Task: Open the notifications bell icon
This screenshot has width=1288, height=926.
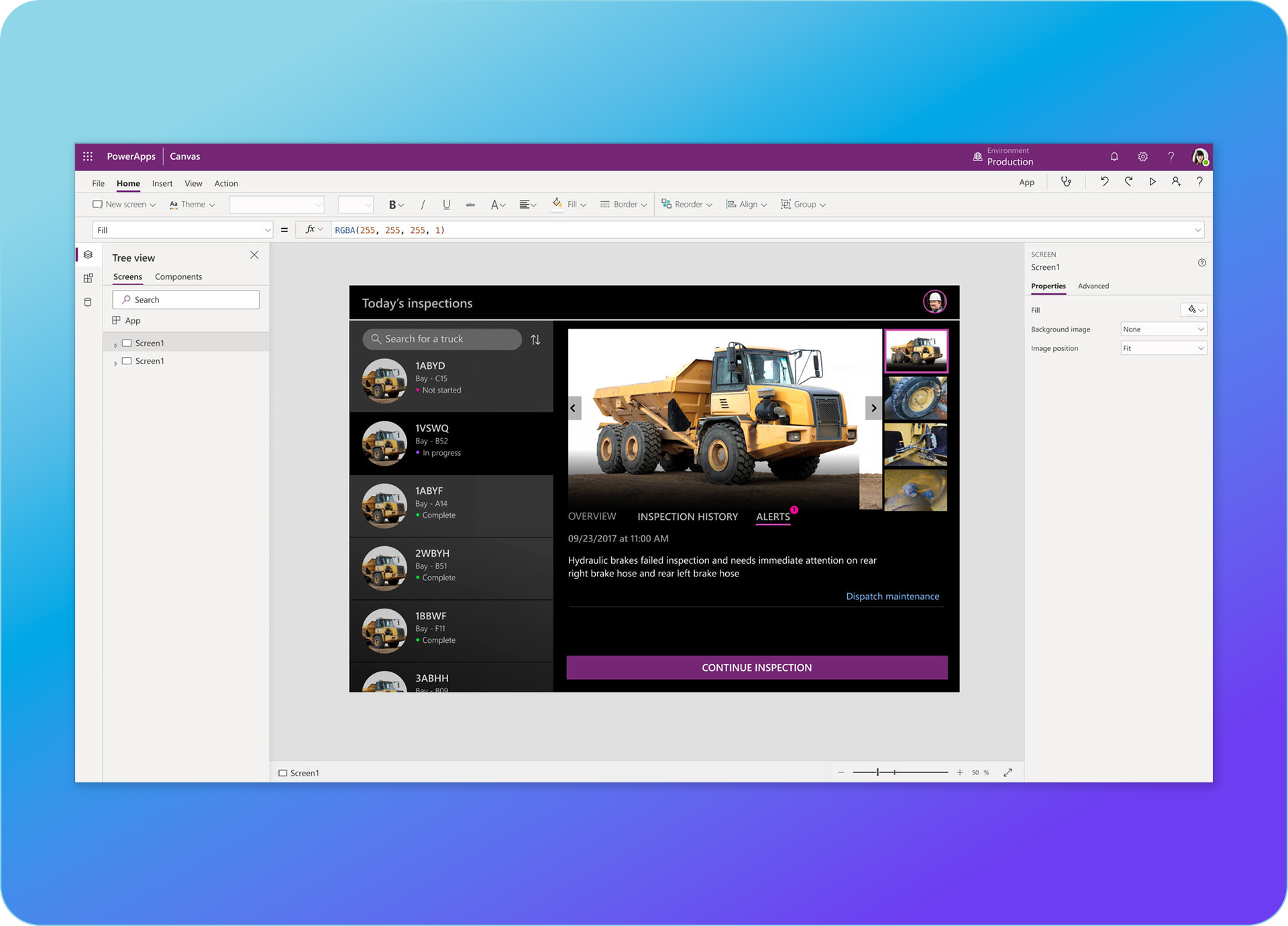Action: (1114, 157)
